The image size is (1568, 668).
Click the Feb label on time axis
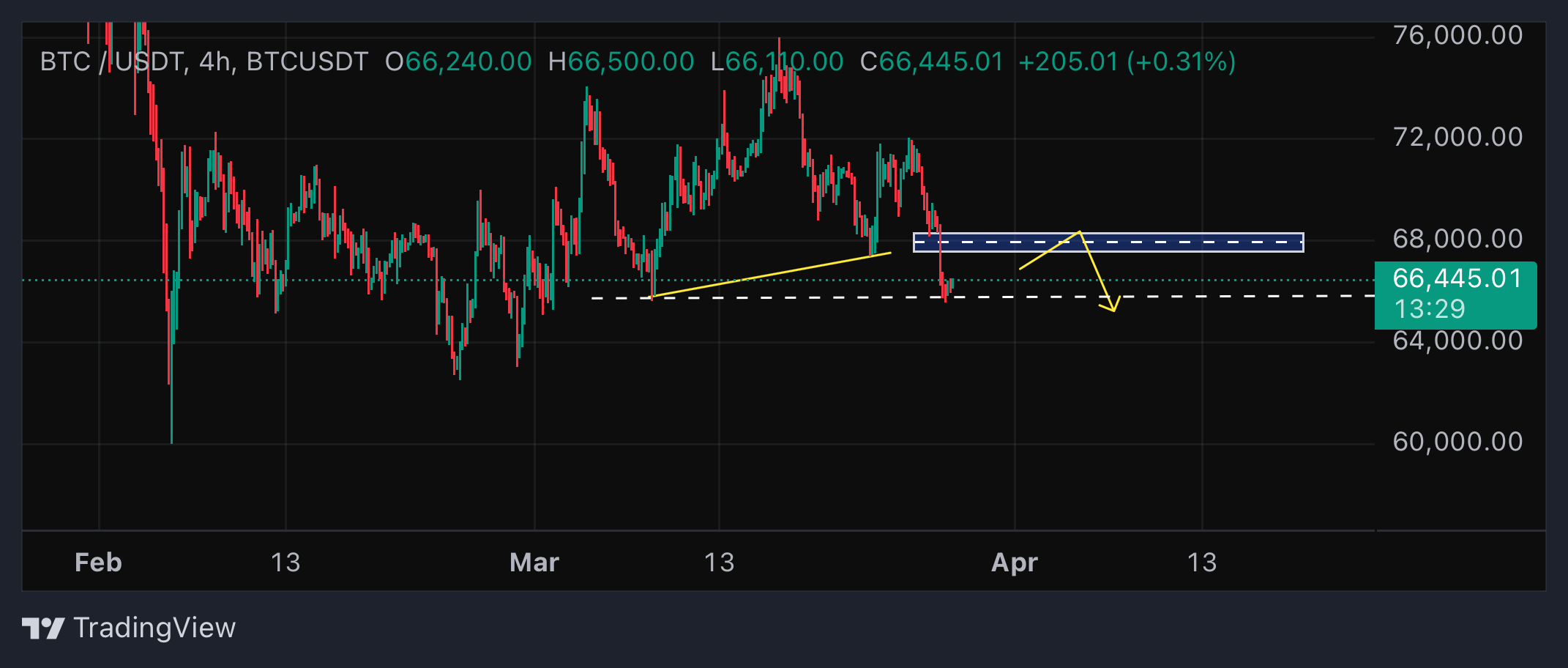pyautogui.click(x=98, y=563)
